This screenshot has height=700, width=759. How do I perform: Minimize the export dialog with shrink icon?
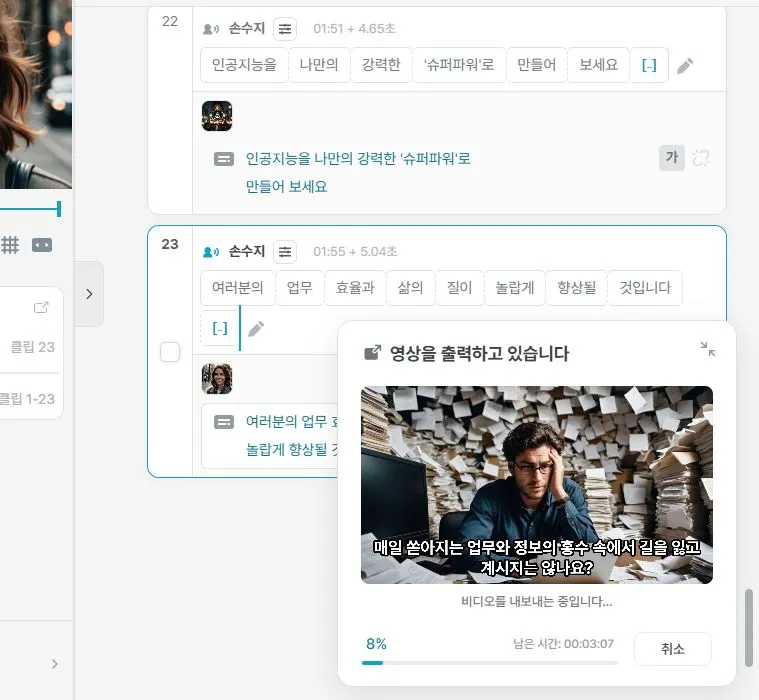pos(708,349)
